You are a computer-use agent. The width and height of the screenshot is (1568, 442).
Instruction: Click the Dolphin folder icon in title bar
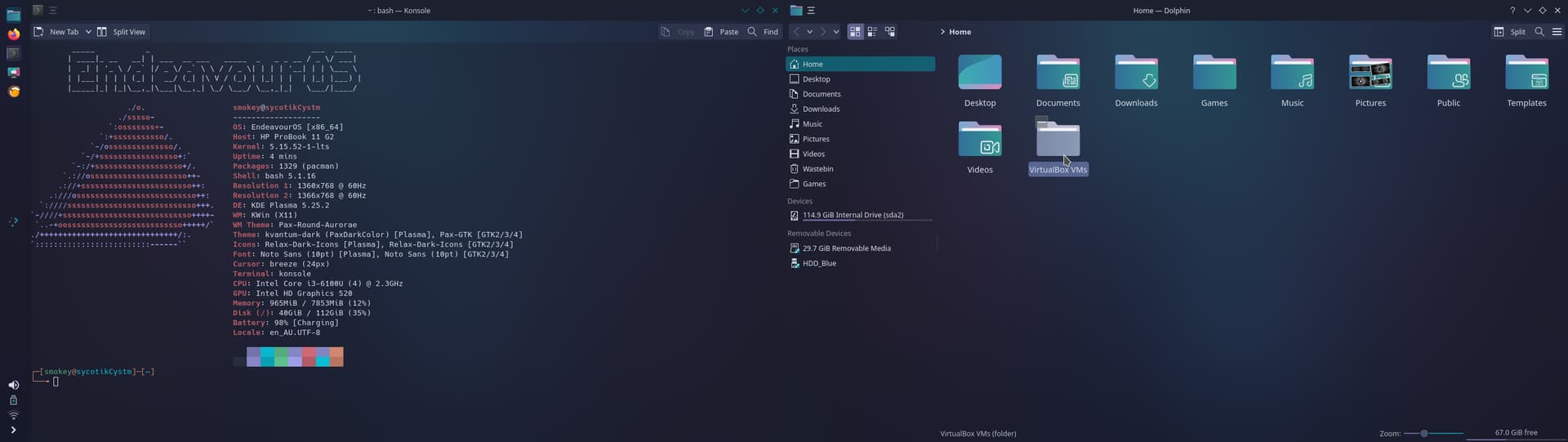click(796, 11)
